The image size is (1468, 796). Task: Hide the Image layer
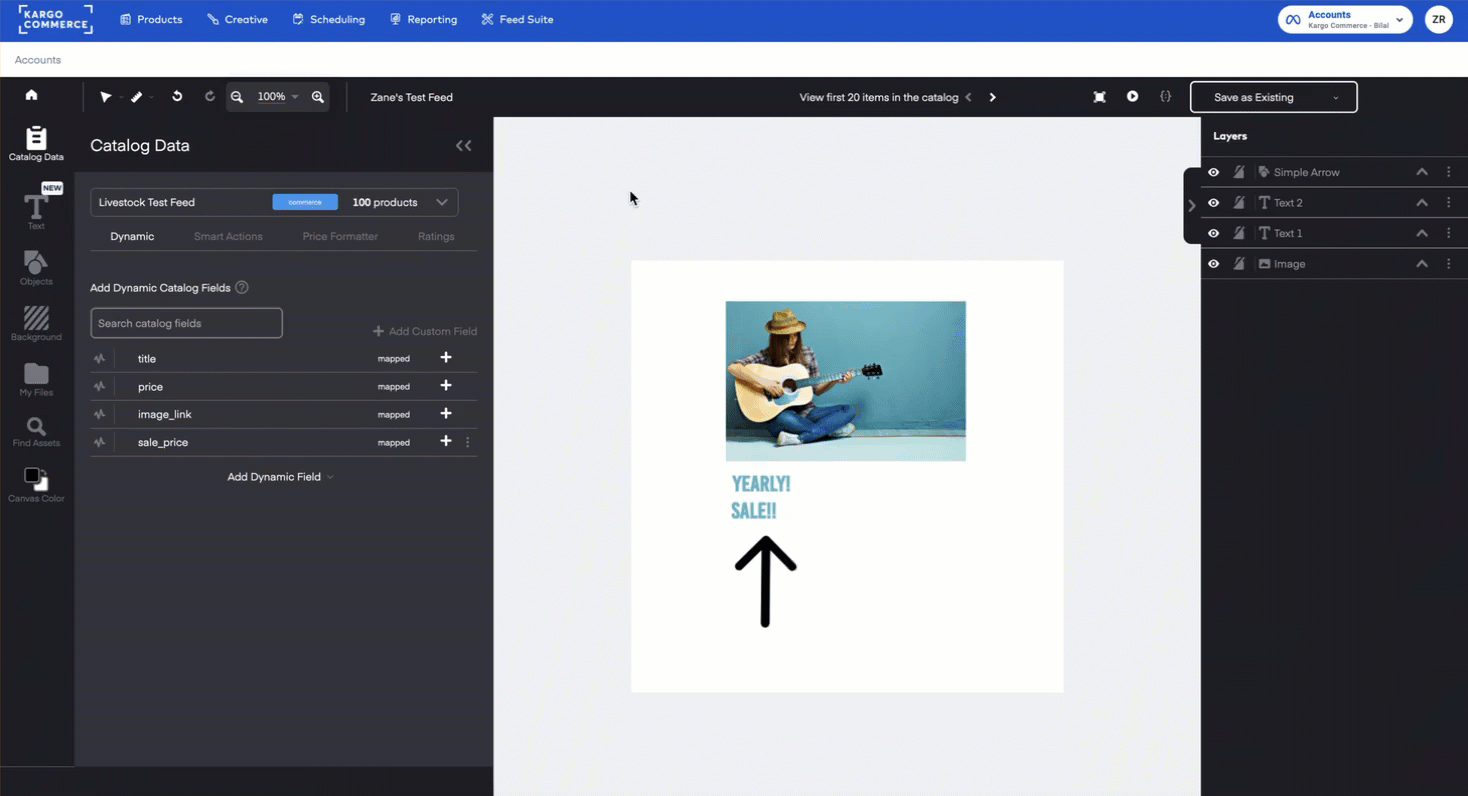pyautogui.click(x=1213, y=263)
